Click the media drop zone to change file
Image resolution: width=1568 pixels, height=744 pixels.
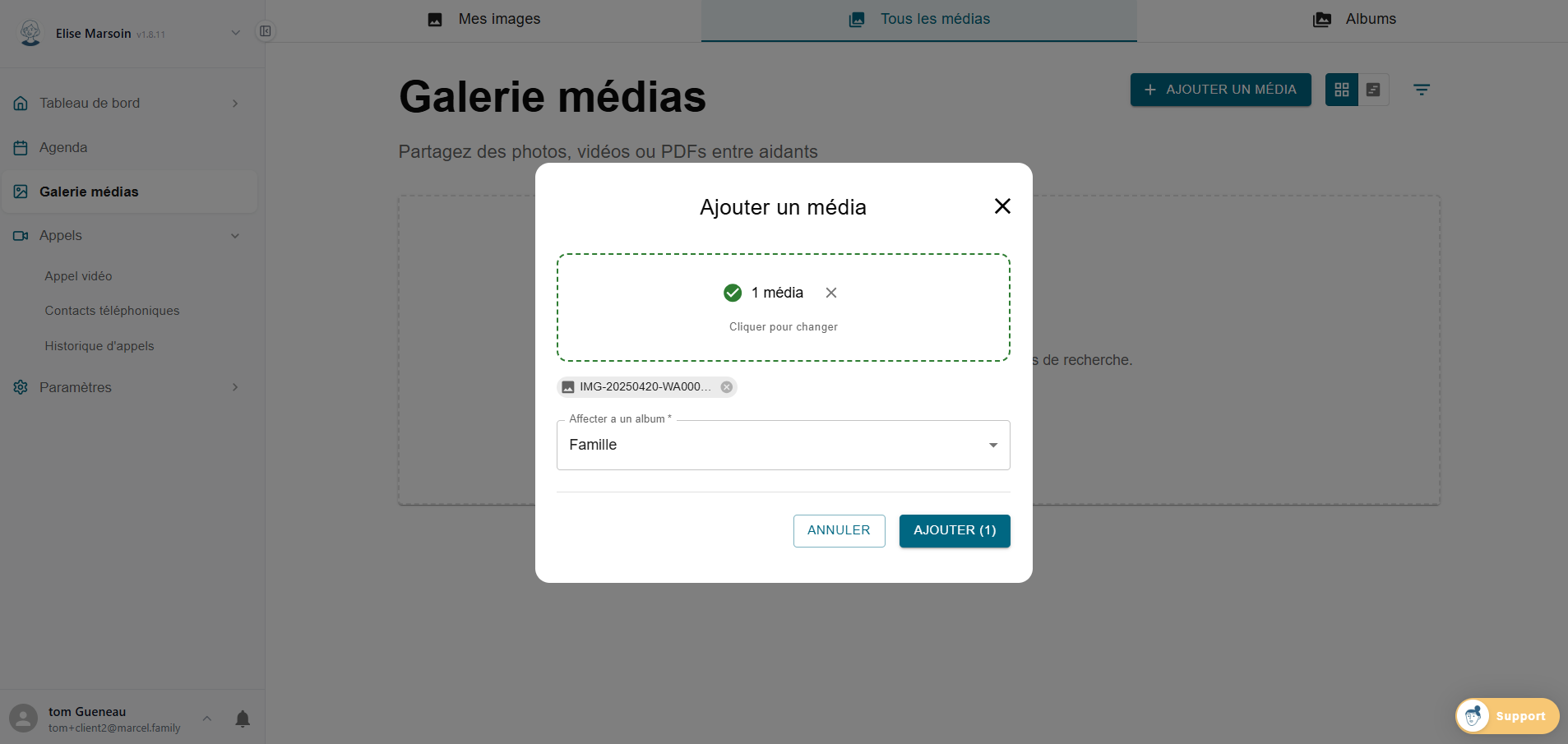783,326
